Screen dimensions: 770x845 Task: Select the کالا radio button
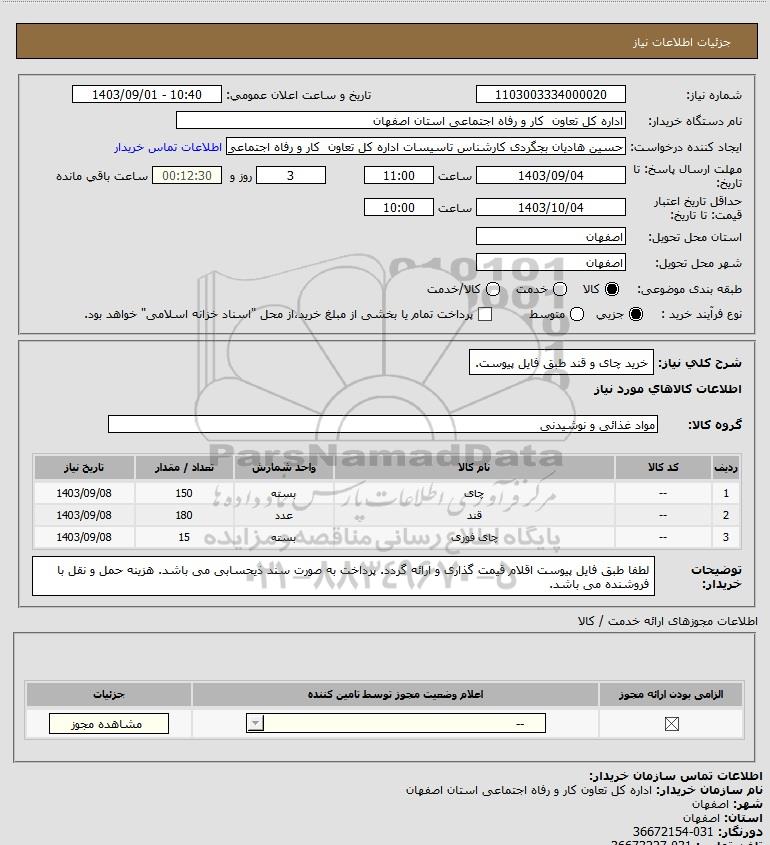coord(612,289)
